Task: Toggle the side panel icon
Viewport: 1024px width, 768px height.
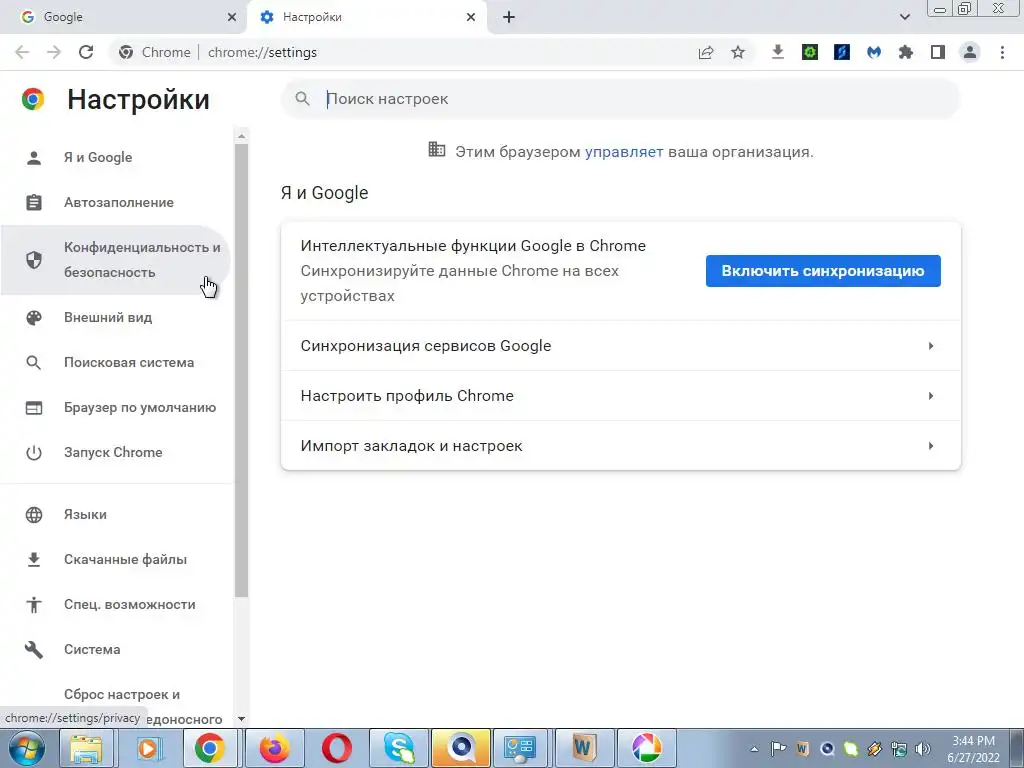Action: (x=938, y=52)
